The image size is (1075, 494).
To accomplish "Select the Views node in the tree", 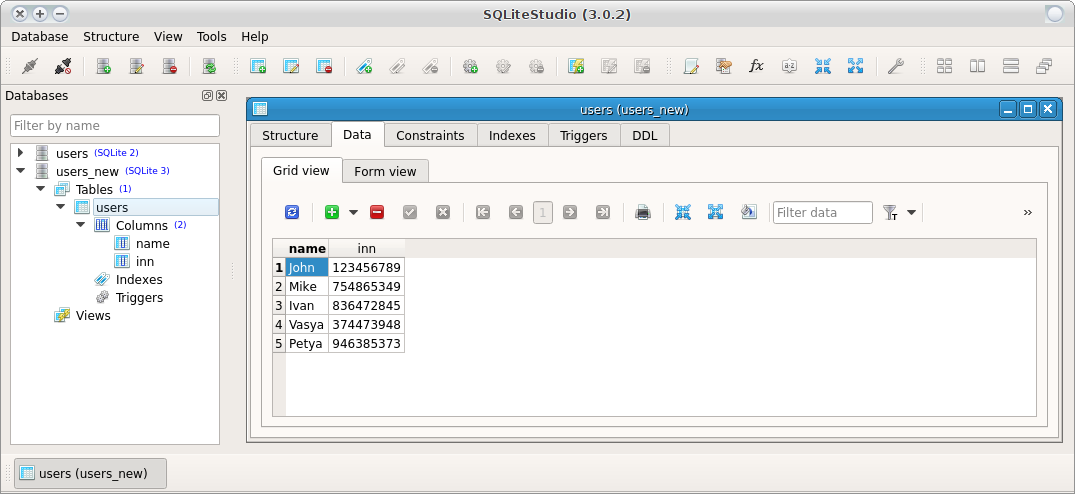I will click(93, 315).
